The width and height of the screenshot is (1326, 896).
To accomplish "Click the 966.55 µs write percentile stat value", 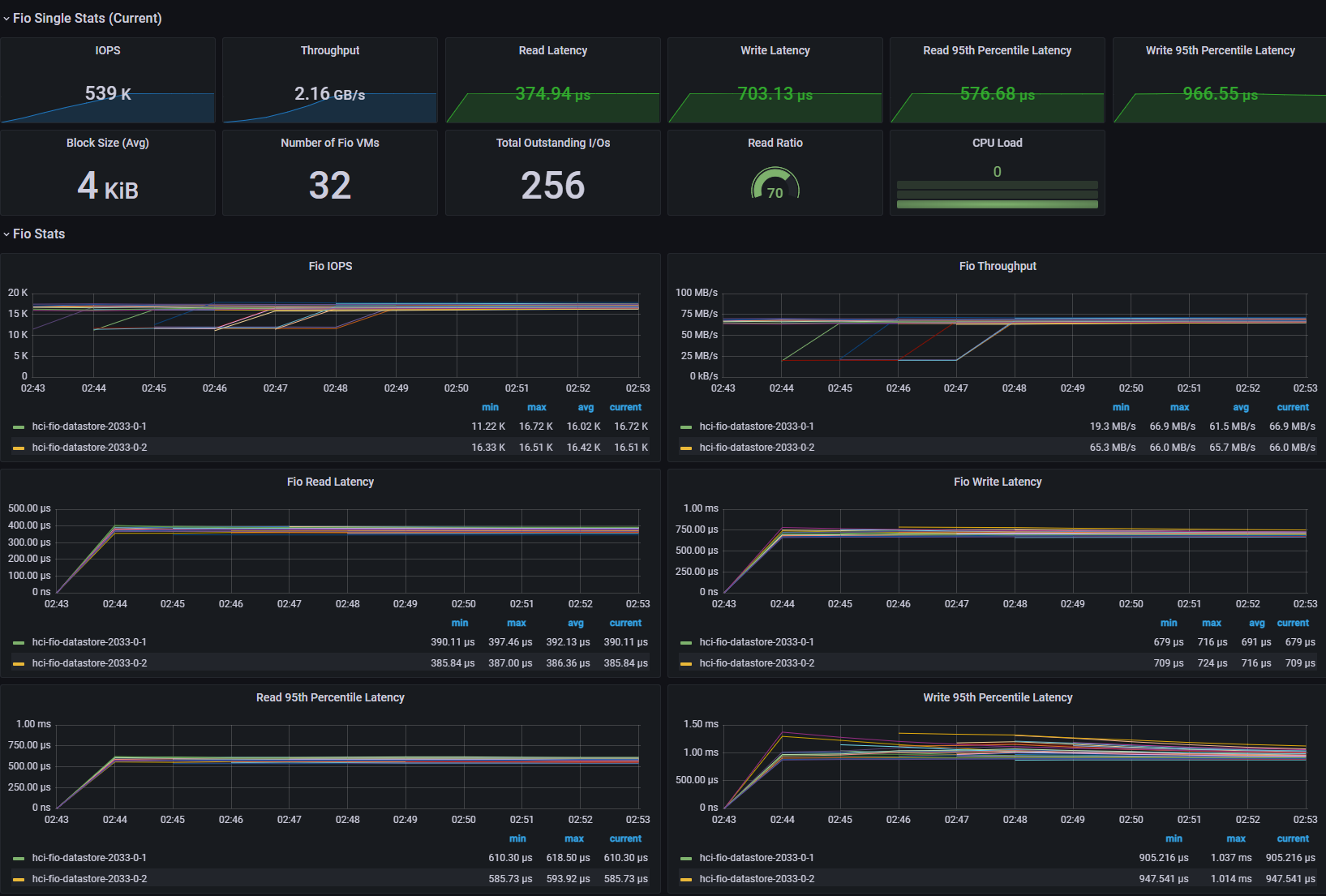I will click(1221, 93).
